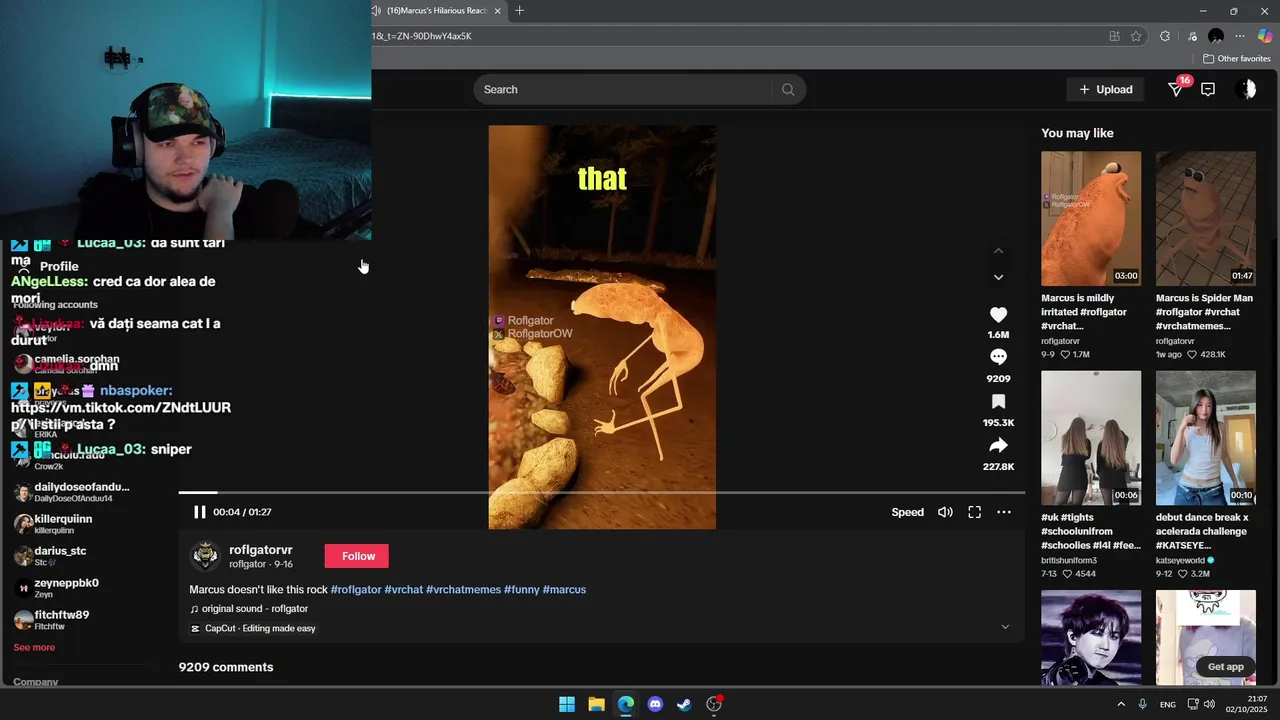This screenshot has width=1280, height=720.
Task: Open the #uk #tights video thumbnail
Action: pyautogui.click(x=1091, y=438)
